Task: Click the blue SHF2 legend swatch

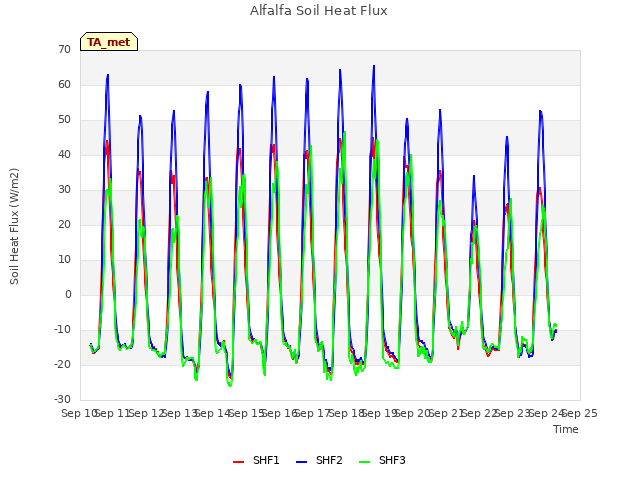Action: coord(301,461)
